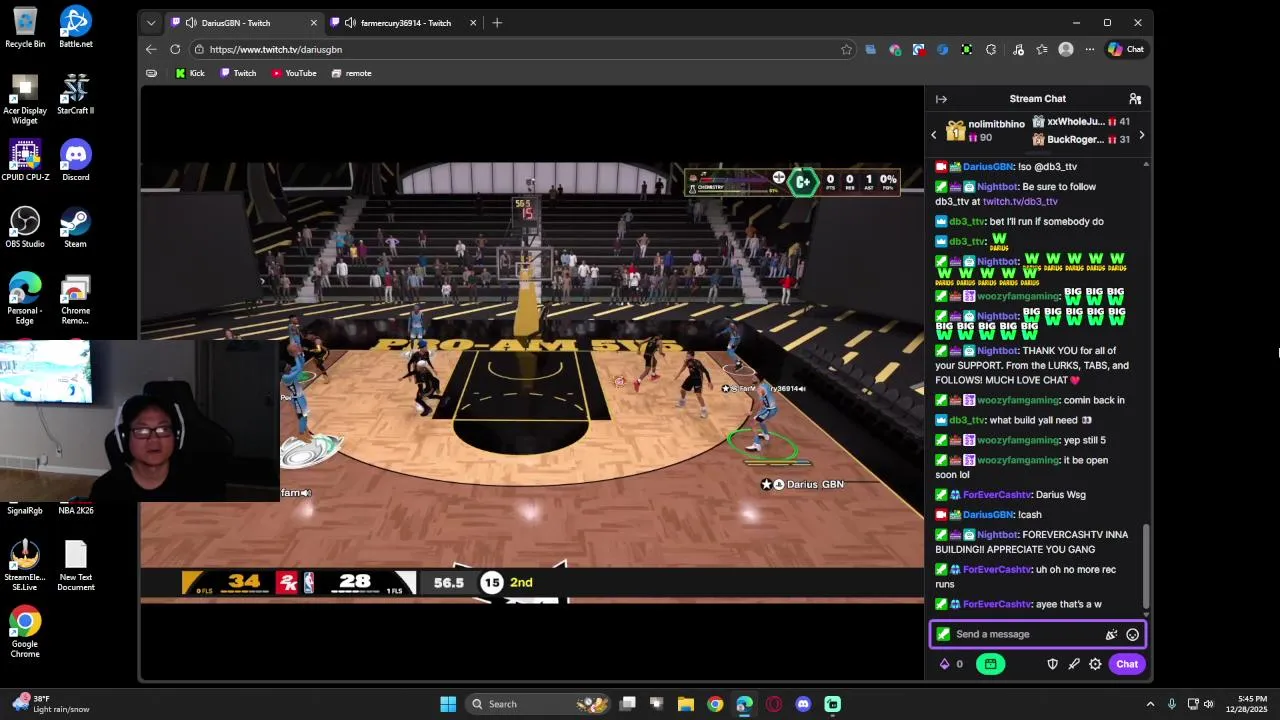This screenshot has width=1280, height=720.
Task: Open the Twitch bookmark
Action: [x=238, y=73]
